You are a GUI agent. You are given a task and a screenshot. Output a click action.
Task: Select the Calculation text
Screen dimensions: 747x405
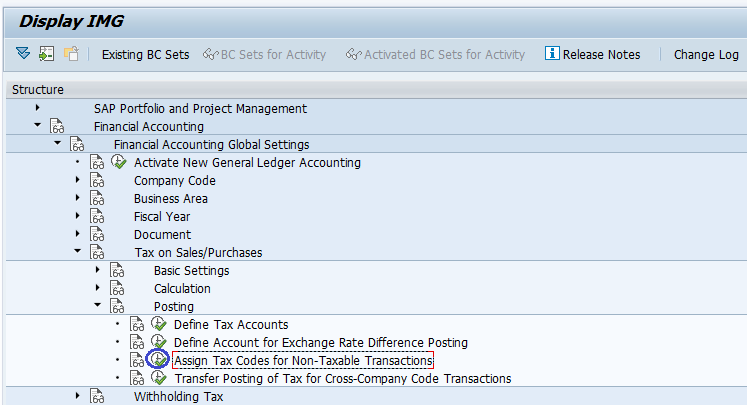point(182,289)
